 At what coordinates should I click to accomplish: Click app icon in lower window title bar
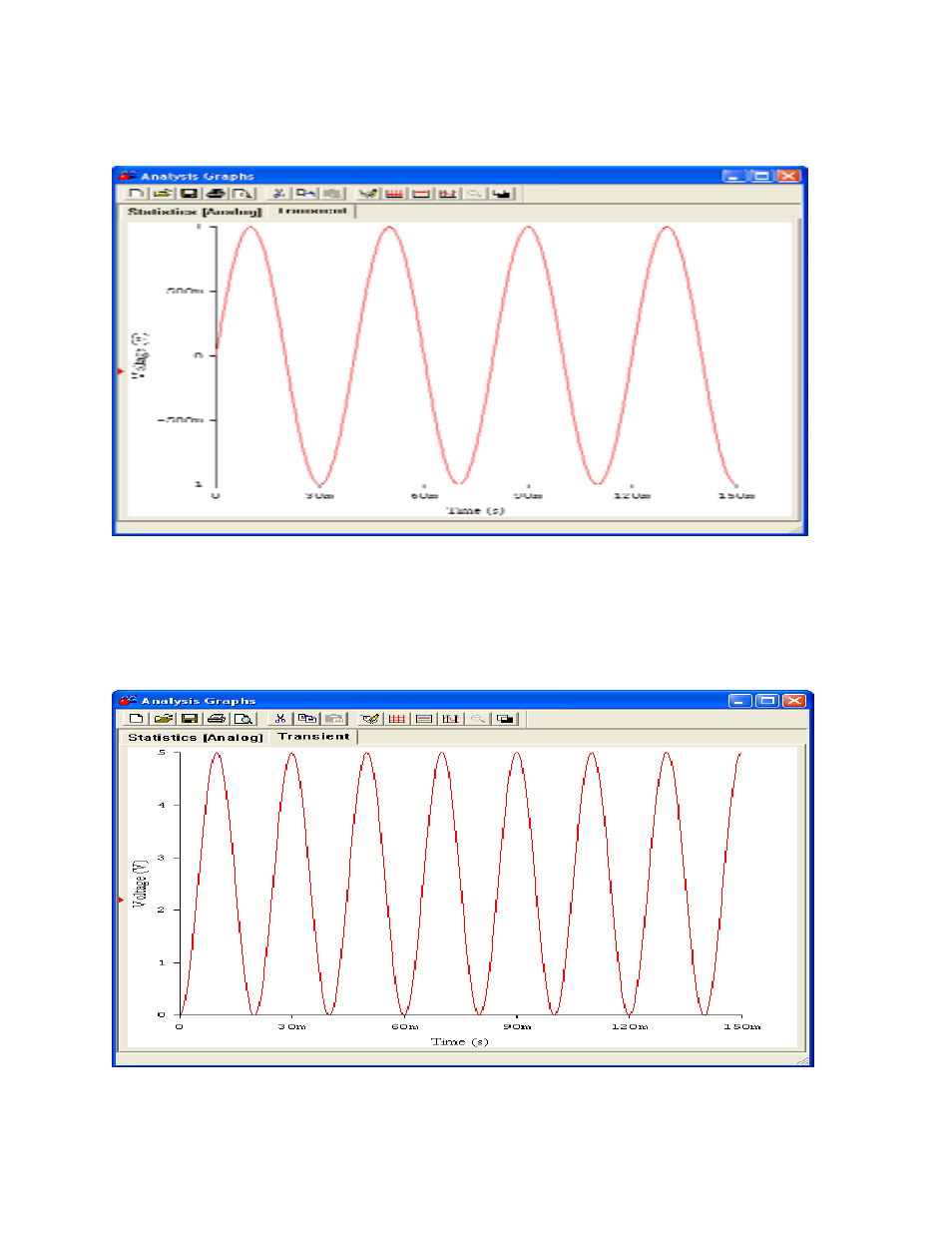click(129, 701)
